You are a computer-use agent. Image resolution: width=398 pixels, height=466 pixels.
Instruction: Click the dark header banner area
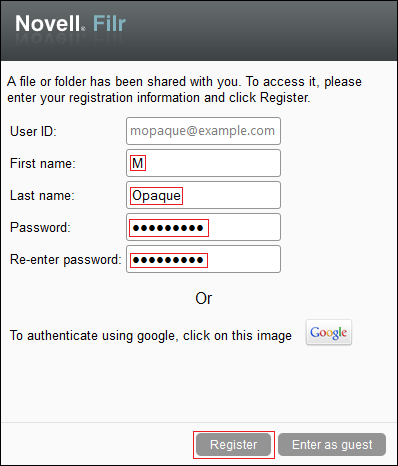[199, 31]
